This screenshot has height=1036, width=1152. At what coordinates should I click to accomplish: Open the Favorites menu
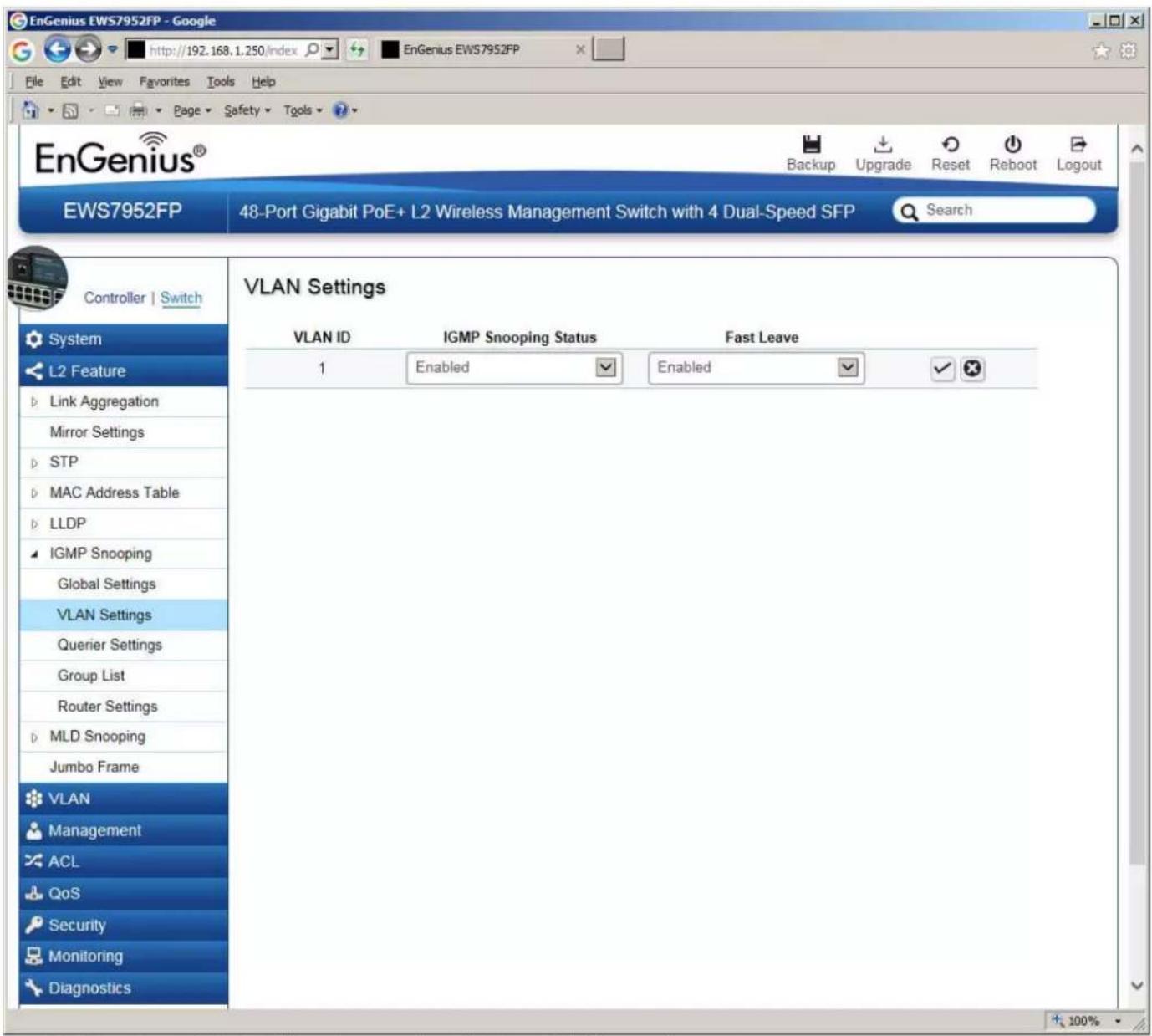pos(165,82)
